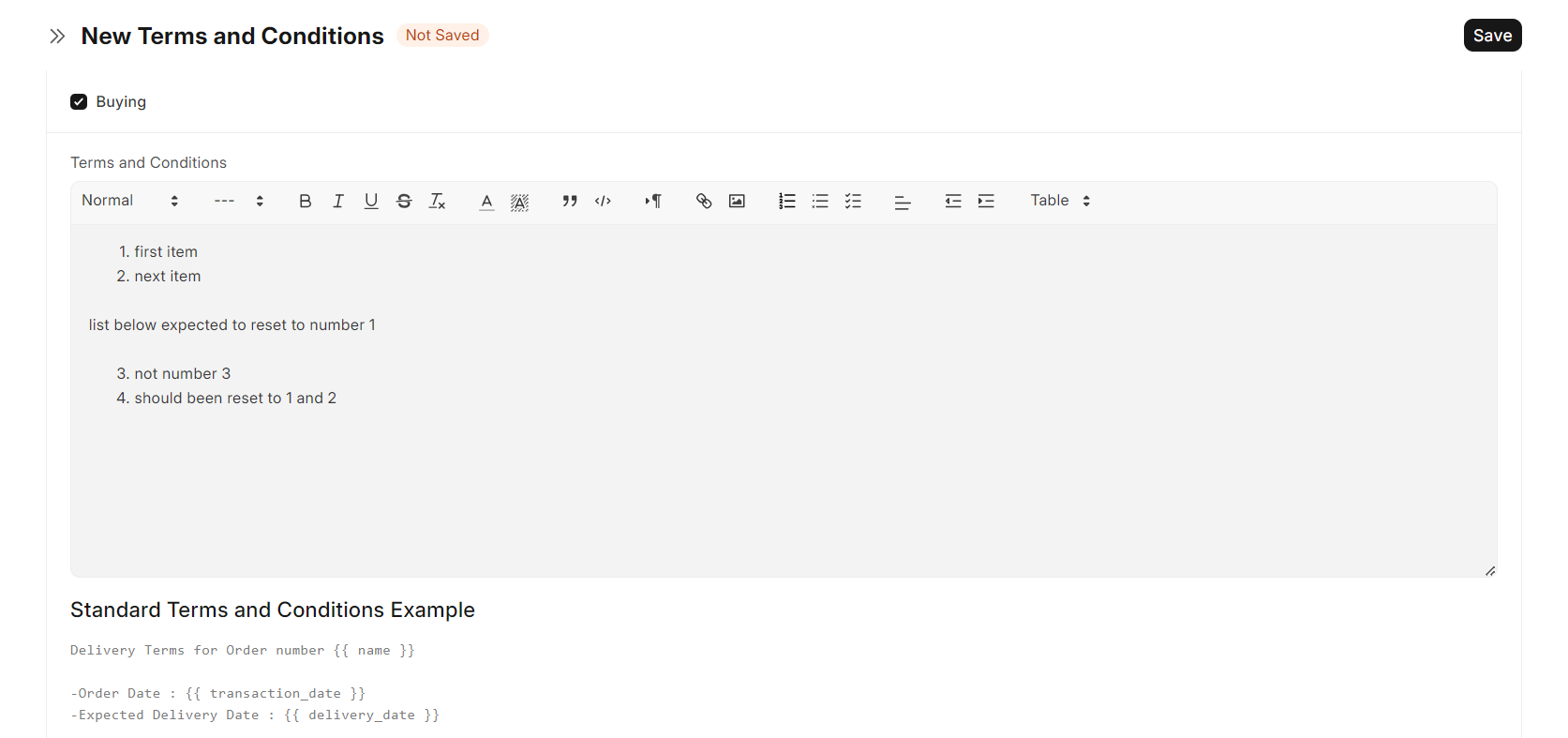Screen dimensions: 1568x738
Task: Click on 'next item' list entry
Action: [168, 276]
